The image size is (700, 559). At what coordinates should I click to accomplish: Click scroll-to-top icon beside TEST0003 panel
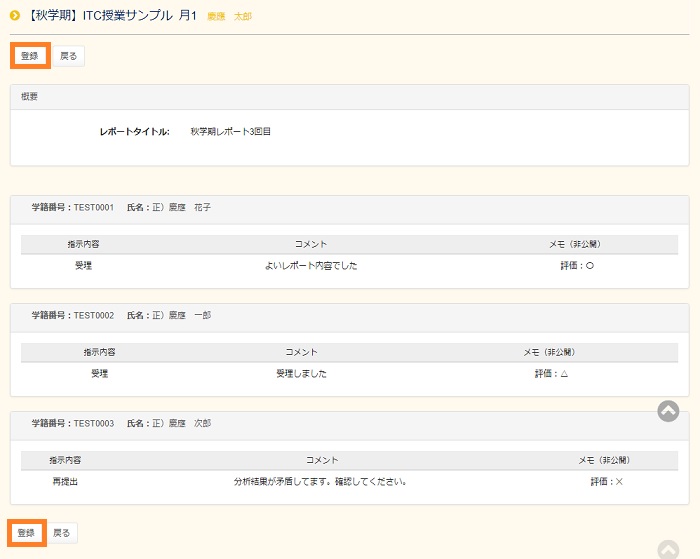click(x=668, y=411)
